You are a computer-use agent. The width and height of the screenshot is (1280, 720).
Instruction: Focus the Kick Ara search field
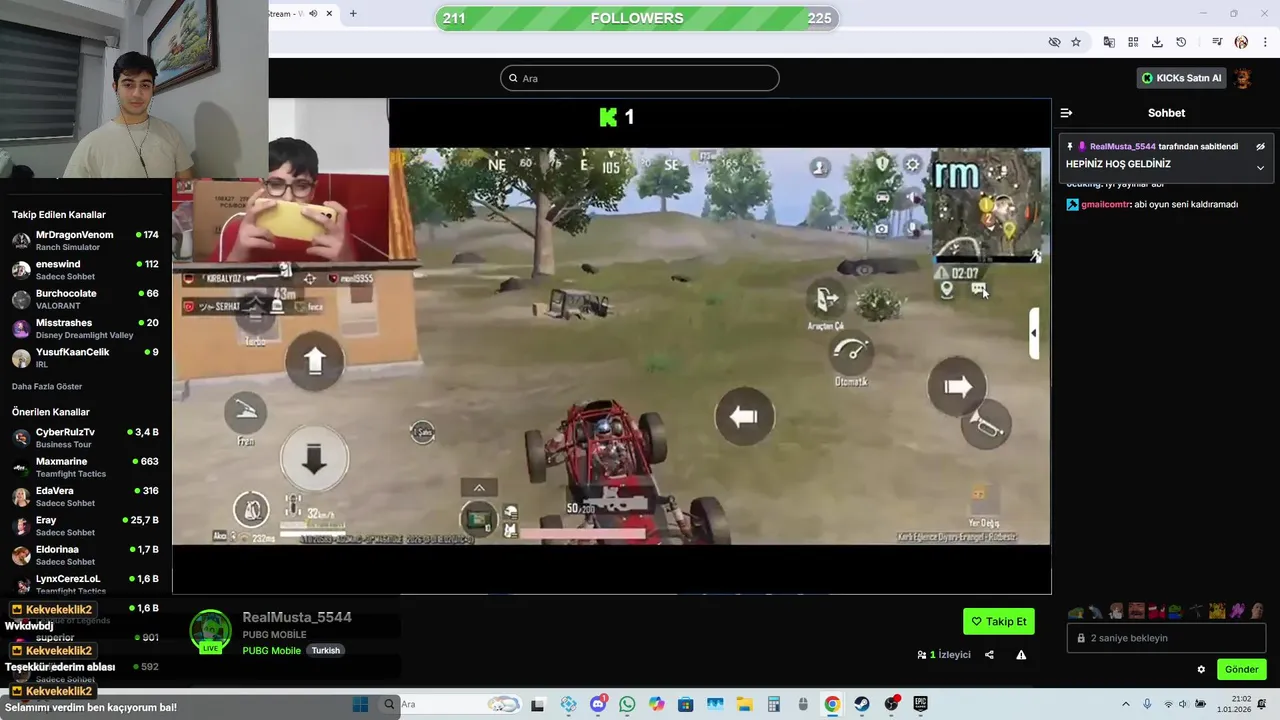(x=640, y=78)
